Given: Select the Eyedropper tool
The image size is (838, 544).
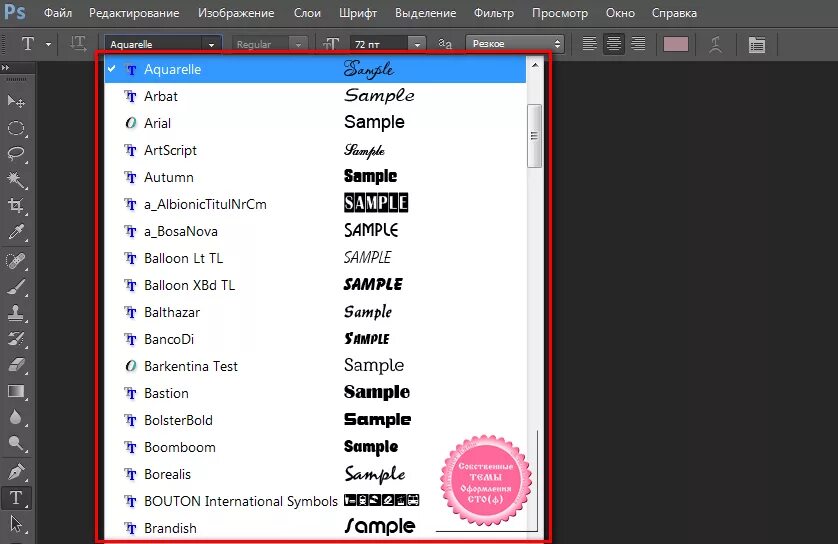Looking at the screenshot, I should [16, 232].
